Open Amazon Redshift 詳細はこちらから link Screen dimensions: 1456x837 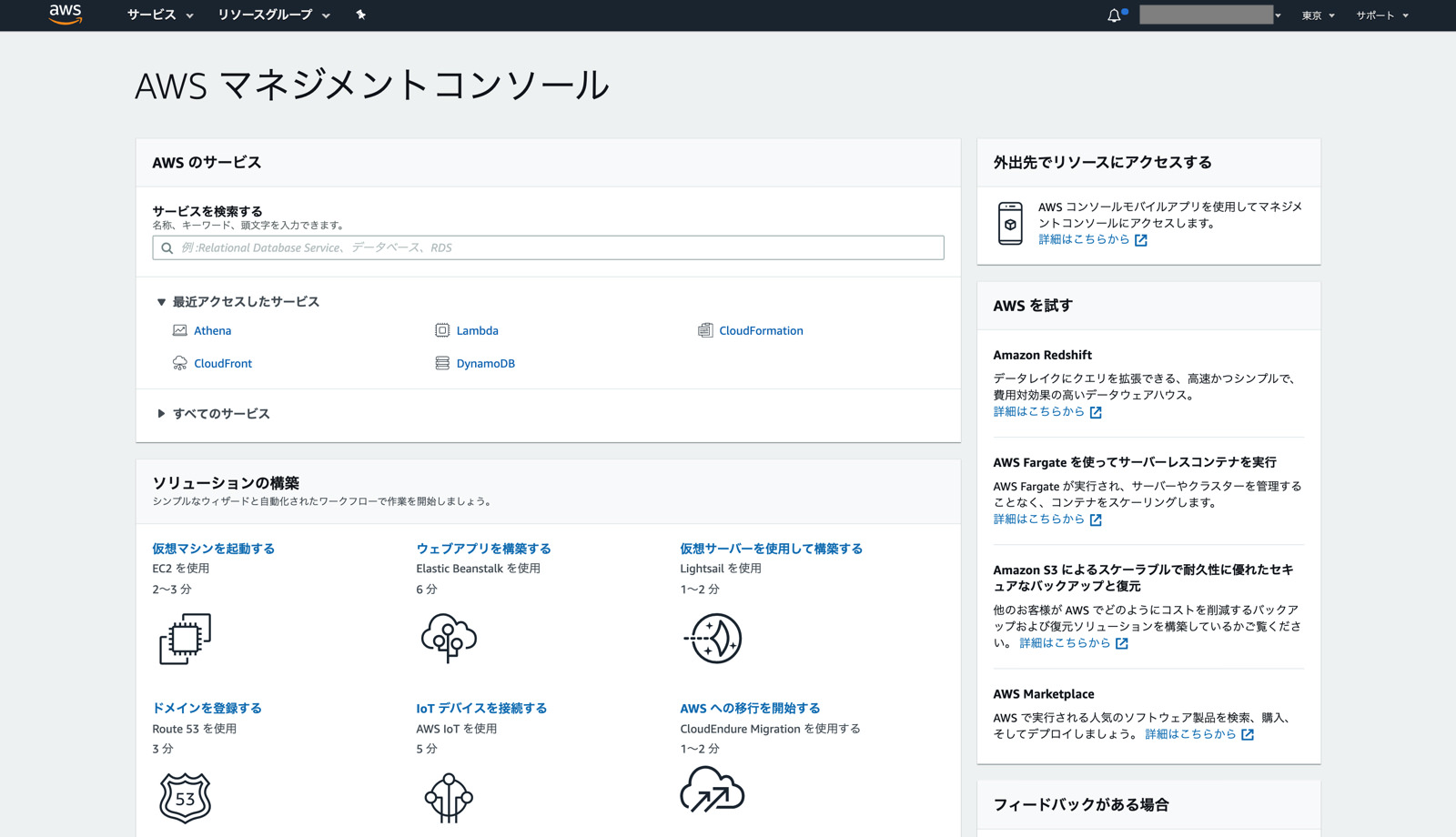coord(1040,411)
